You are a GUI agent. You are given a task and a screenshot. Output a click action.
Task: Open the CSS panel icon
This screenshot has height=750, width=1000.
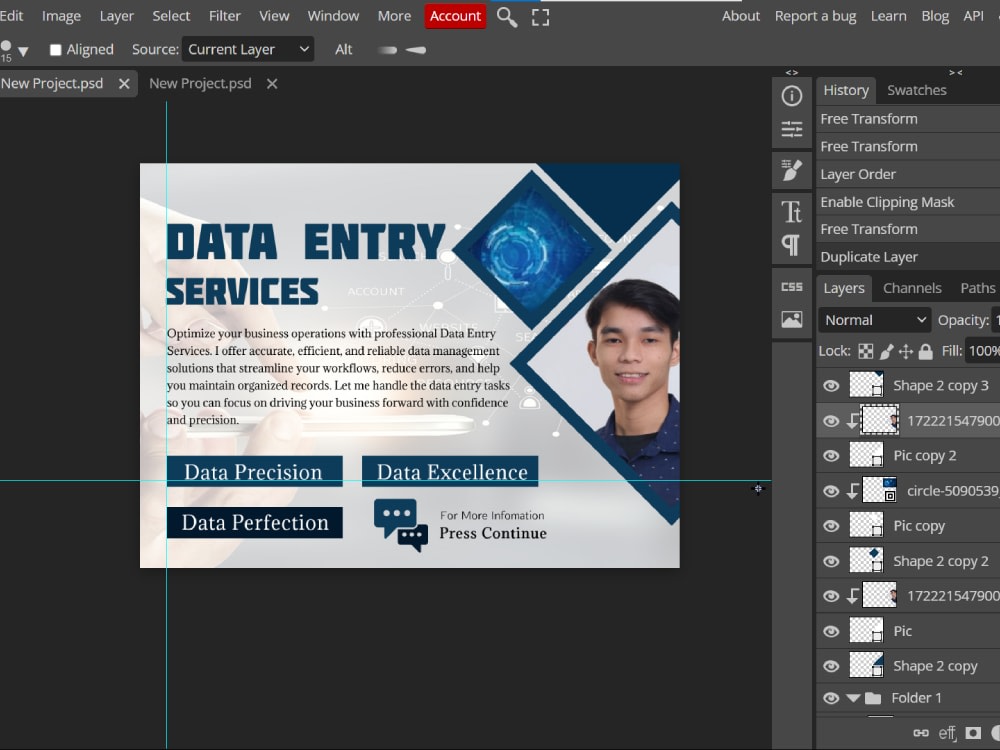coord(791,287)
